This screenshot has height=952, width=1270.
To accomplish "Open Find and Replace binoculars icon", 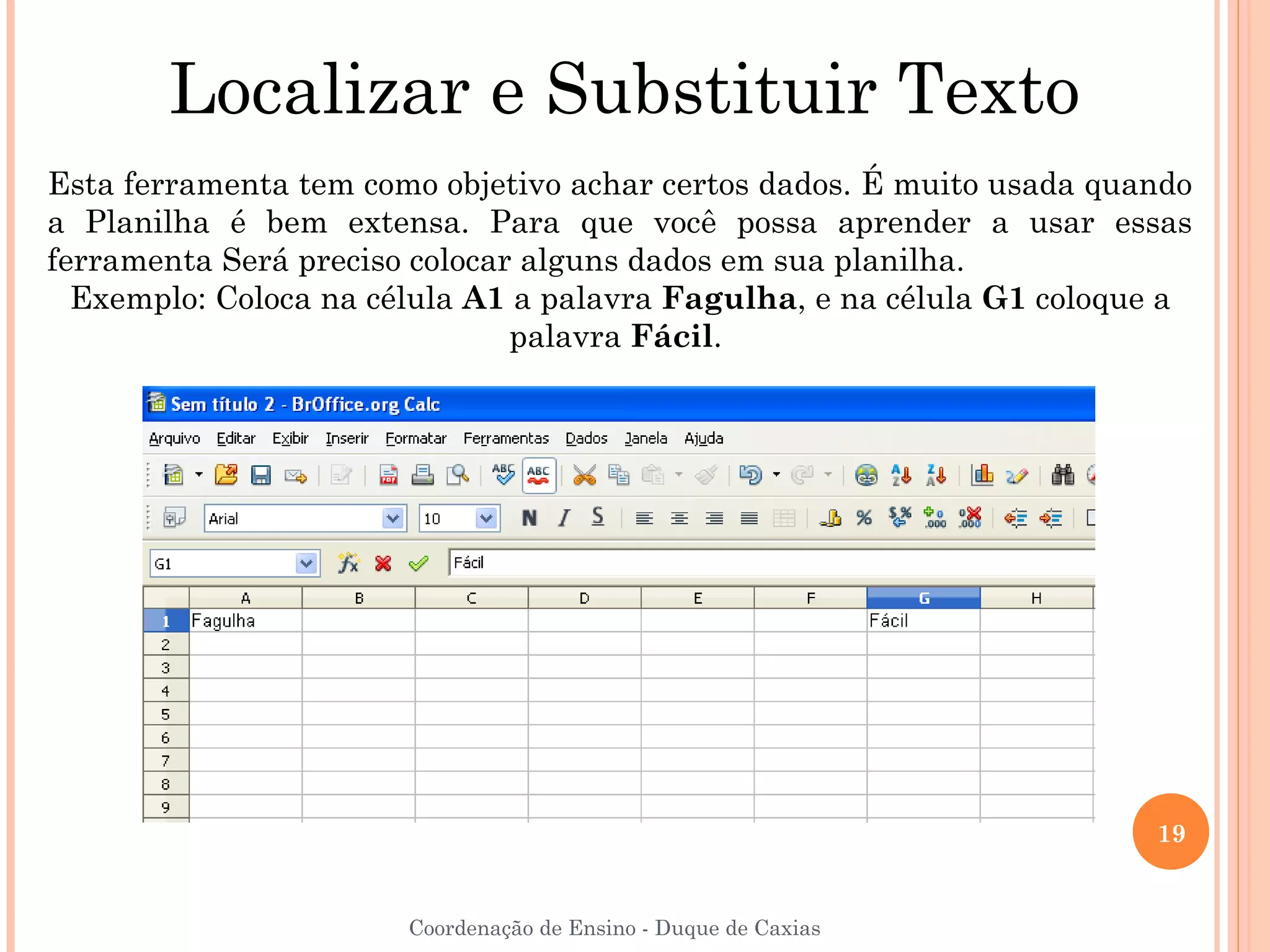I will (1063, 475).
